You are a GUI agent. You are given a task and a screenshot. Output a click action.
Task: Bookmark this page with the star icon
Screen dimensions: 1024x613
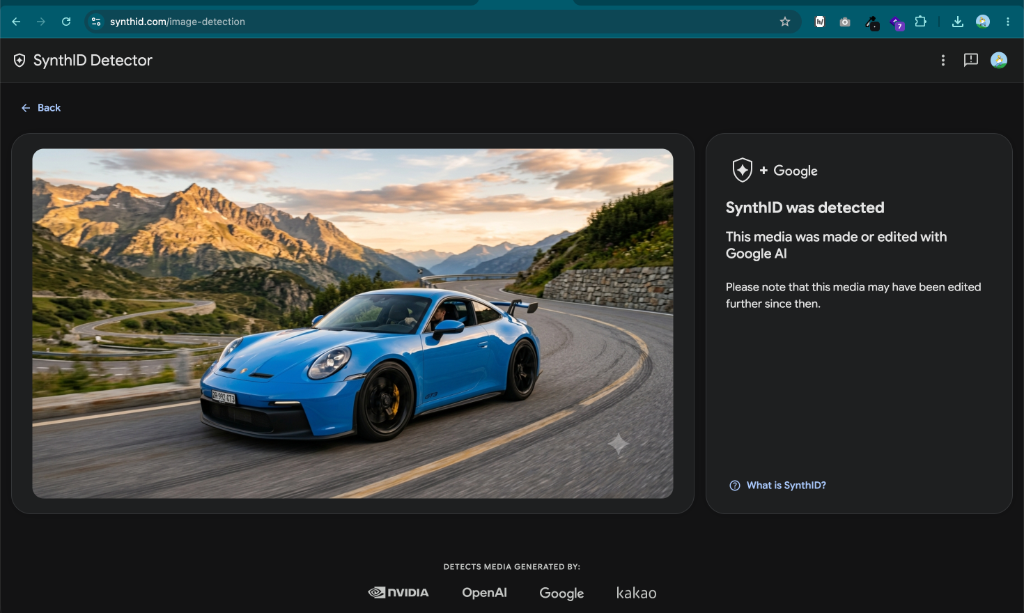click(x=785, y=22)
